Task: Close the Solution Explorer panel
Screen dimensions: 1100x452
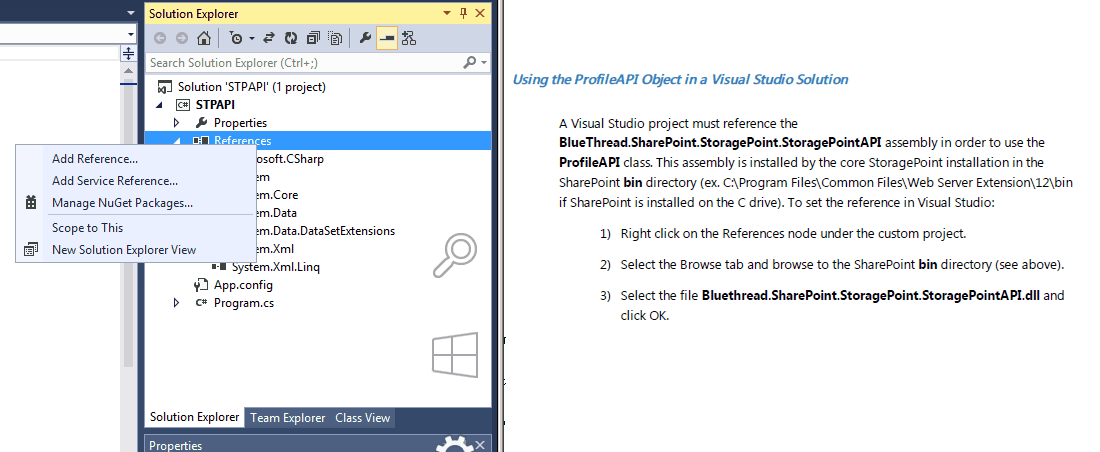Action: click(480, 13)
